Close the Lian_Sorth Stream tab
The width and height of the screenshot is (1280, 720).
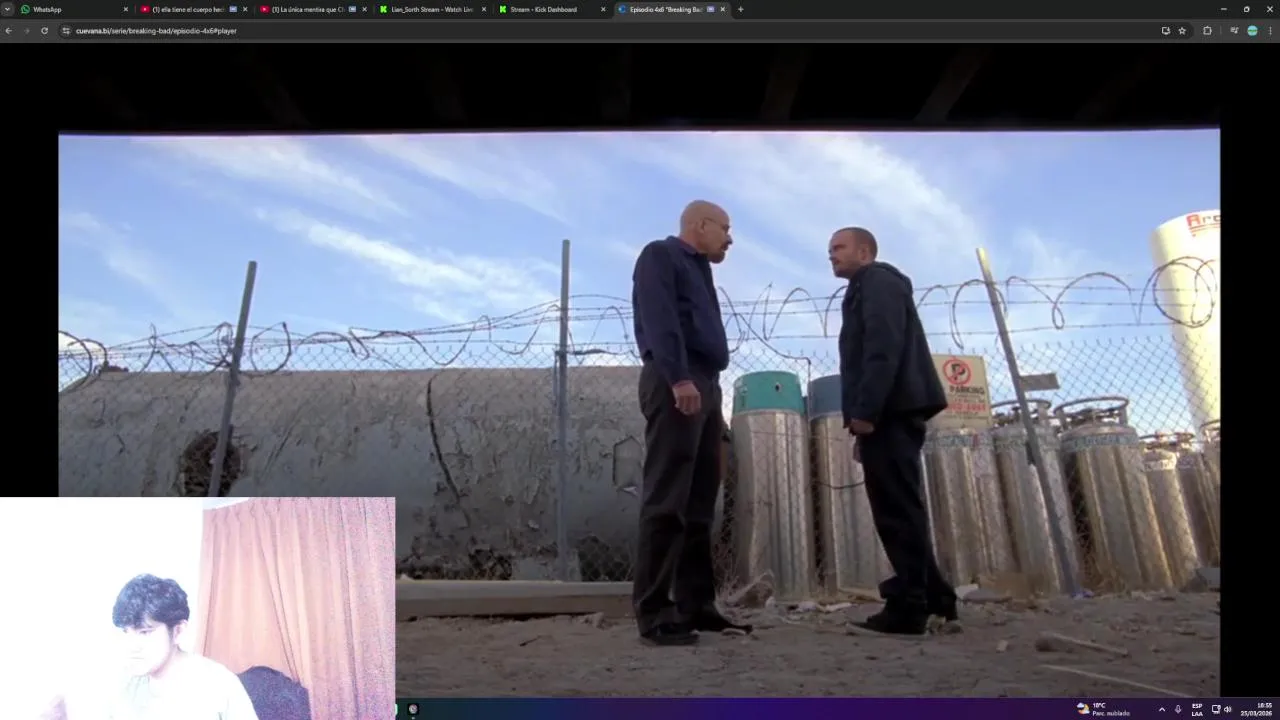(x=484, y=9)
